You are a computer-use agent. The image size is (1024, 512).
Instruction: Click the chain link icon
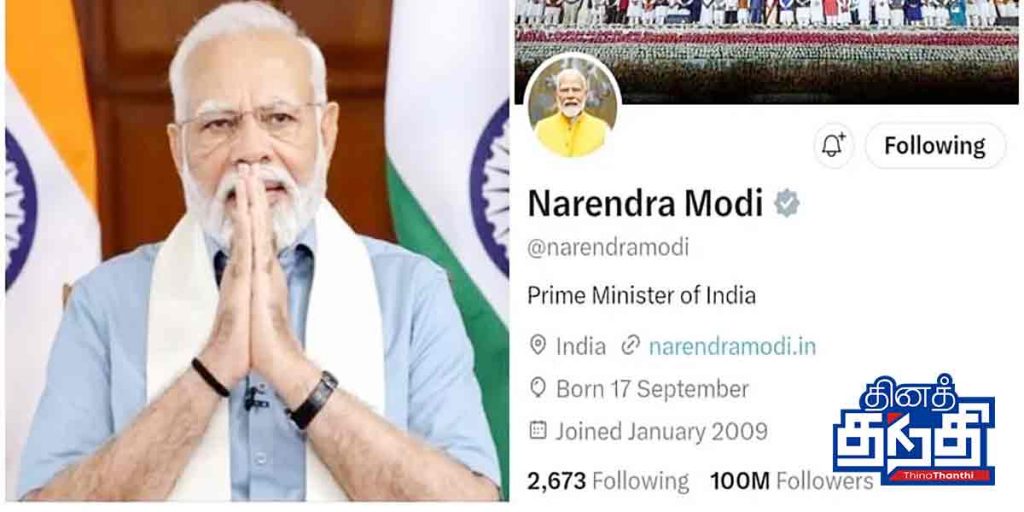[x=630, y=345]
